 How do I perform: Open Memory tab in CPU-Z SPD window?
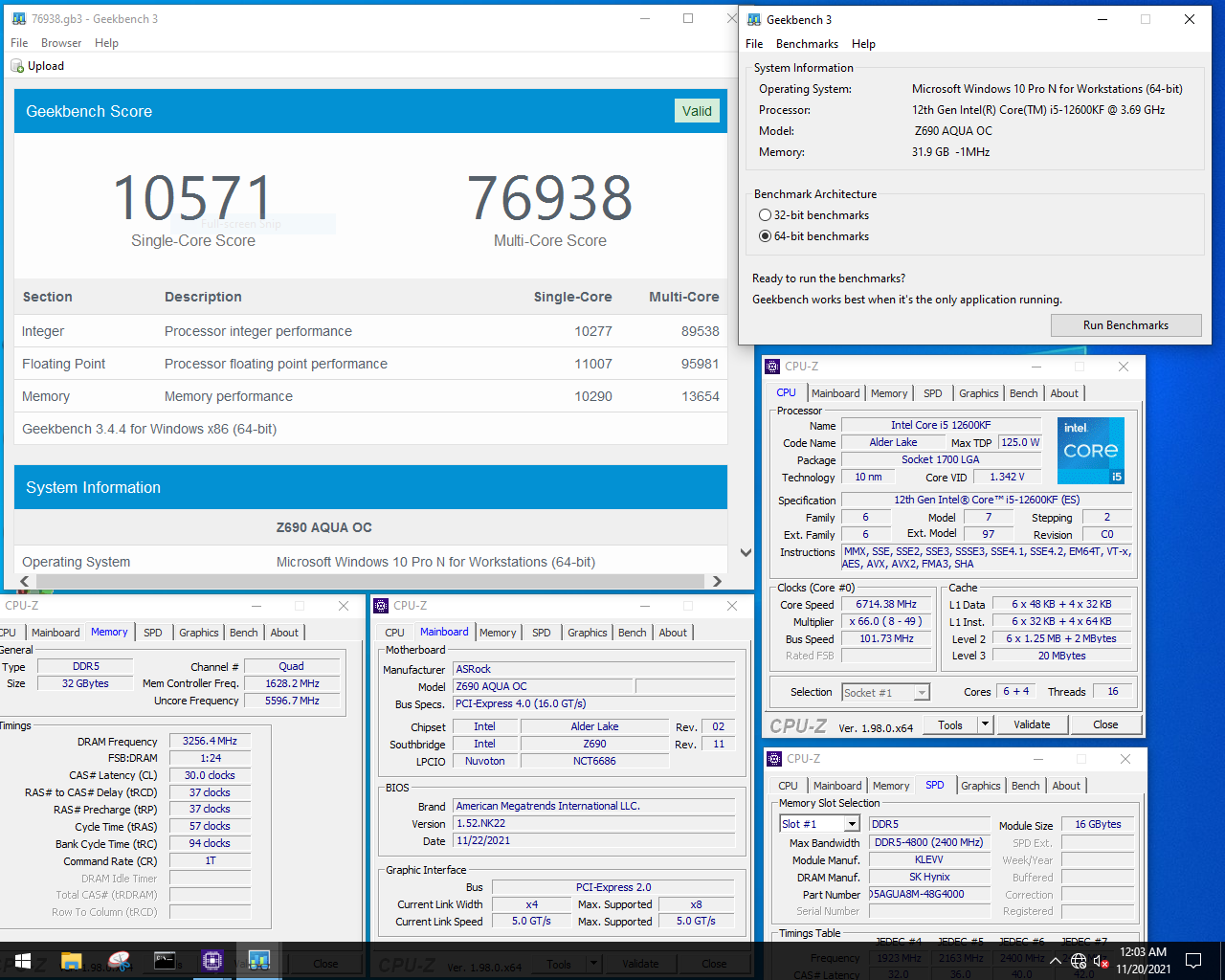pyautogui.click(x=891, y=786)
